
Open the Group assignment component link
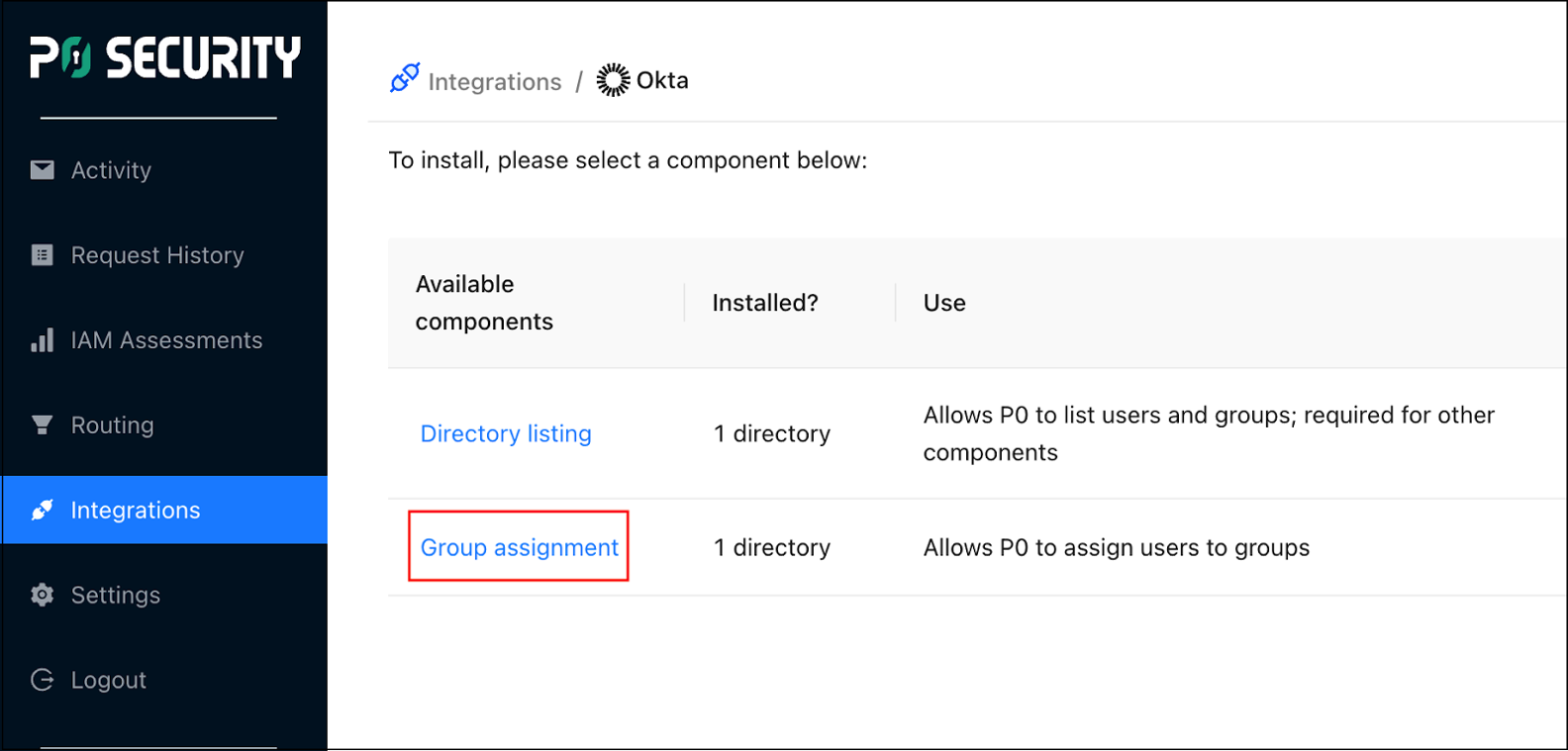(519, 547)
